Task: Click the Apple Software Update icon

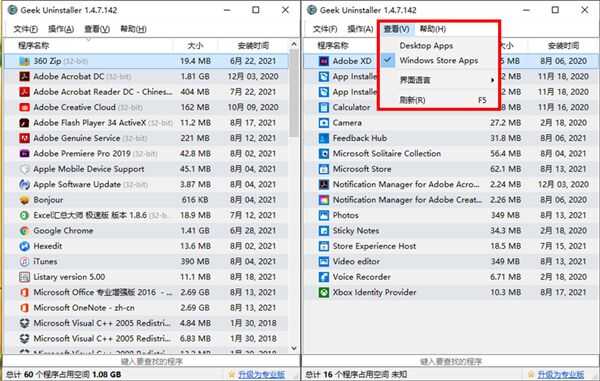Action: 24,184
